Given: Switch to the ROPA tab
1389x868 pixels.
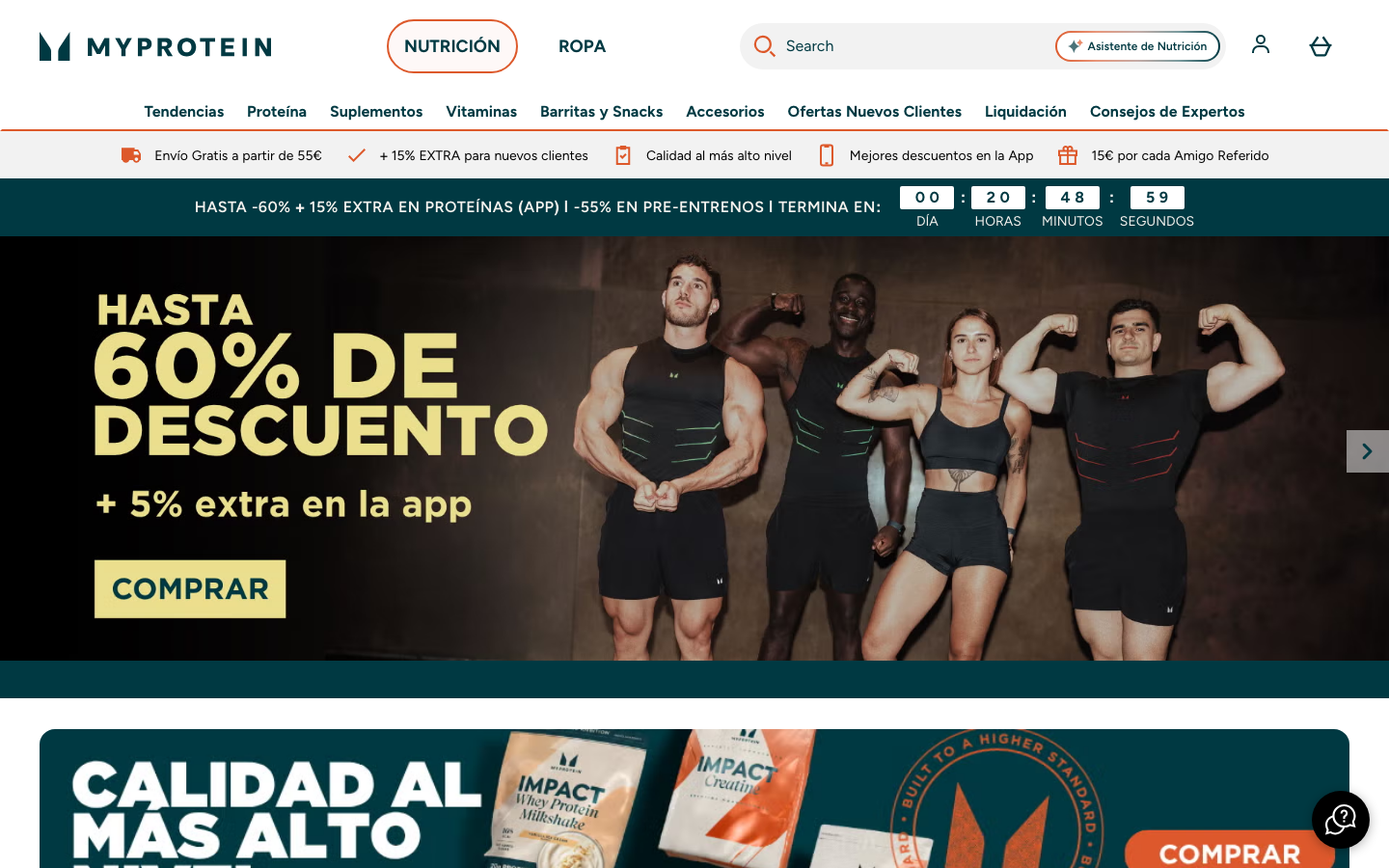Looking at the screenshot, I should pyautogui.click(x=582, y=46).
